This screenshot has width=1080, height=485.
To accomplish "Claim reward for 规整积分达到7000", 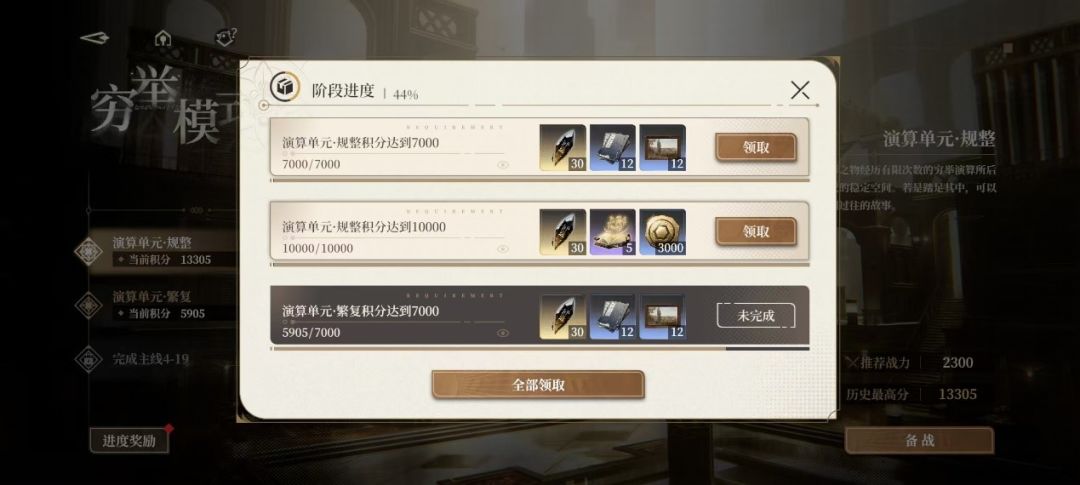I will (756, 147).
